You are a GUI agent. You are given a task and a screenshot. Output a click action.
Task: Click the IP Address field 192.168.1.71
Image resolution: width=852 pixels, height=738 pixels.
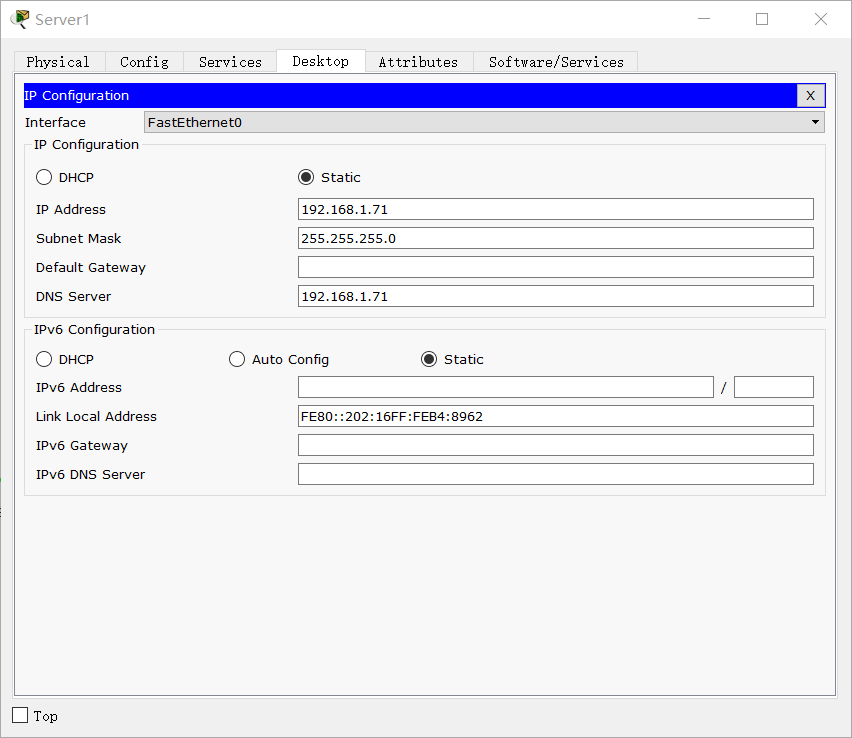(x=555, y=209)
